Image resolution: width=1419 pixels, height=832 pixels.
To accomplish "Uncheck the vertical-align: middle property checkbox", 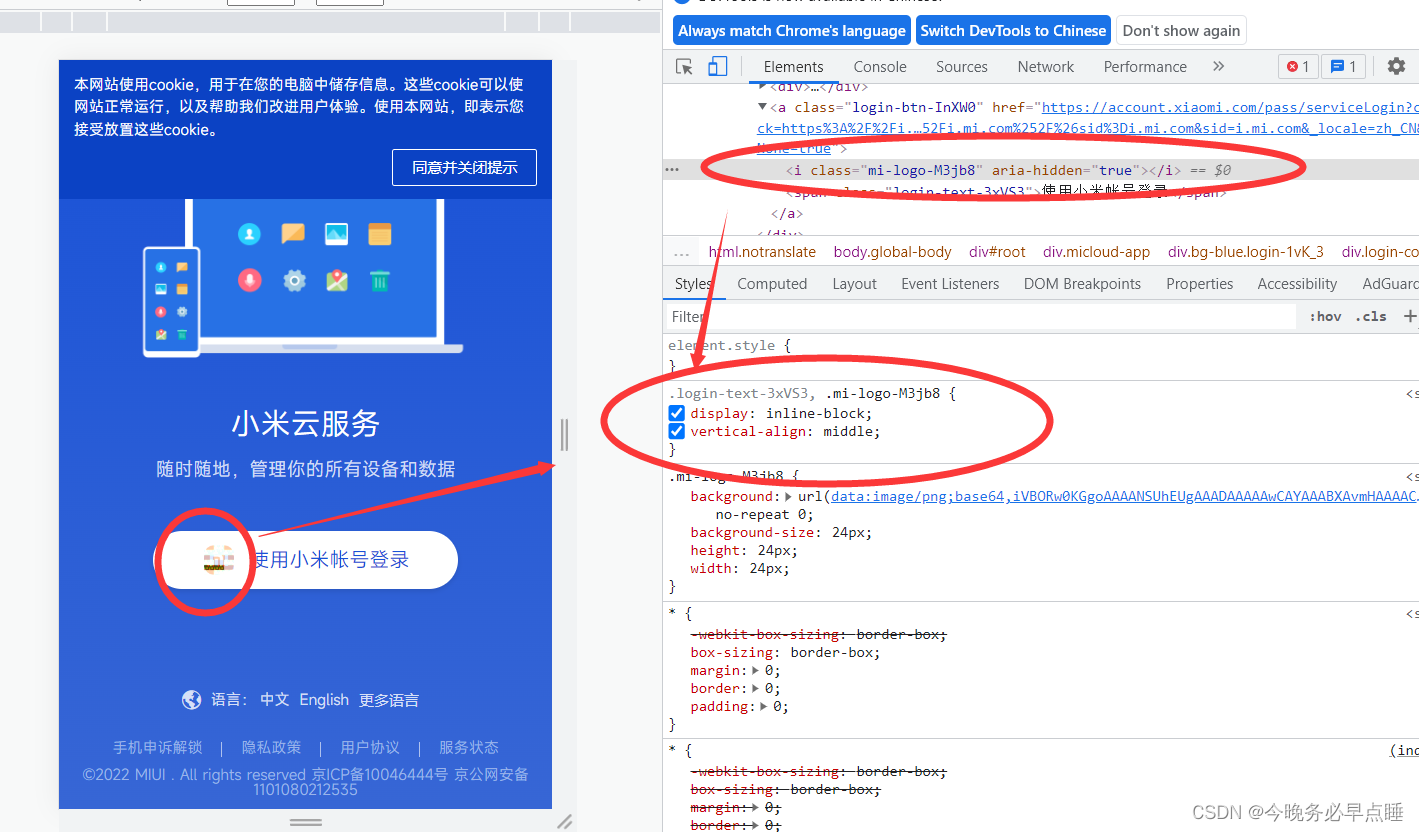I will [x=677, y=432].
